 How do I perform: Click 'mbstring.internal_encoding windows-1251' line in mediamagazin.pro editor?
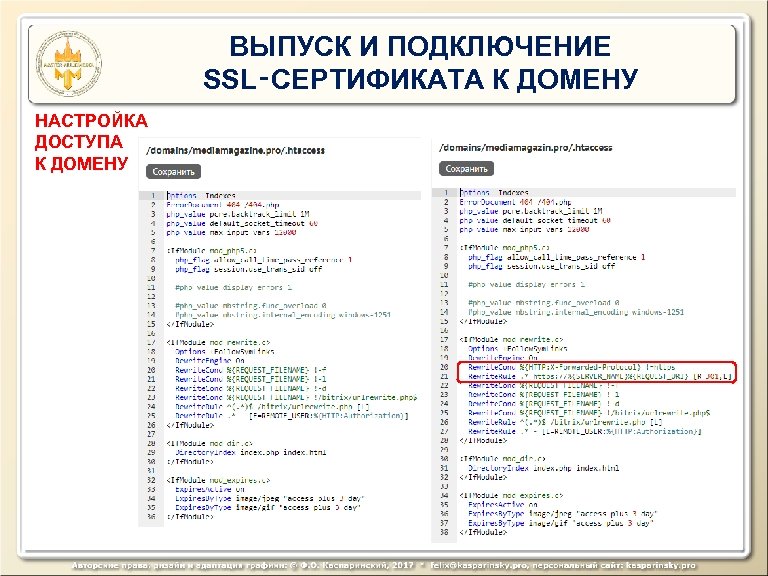coord(576,312)
